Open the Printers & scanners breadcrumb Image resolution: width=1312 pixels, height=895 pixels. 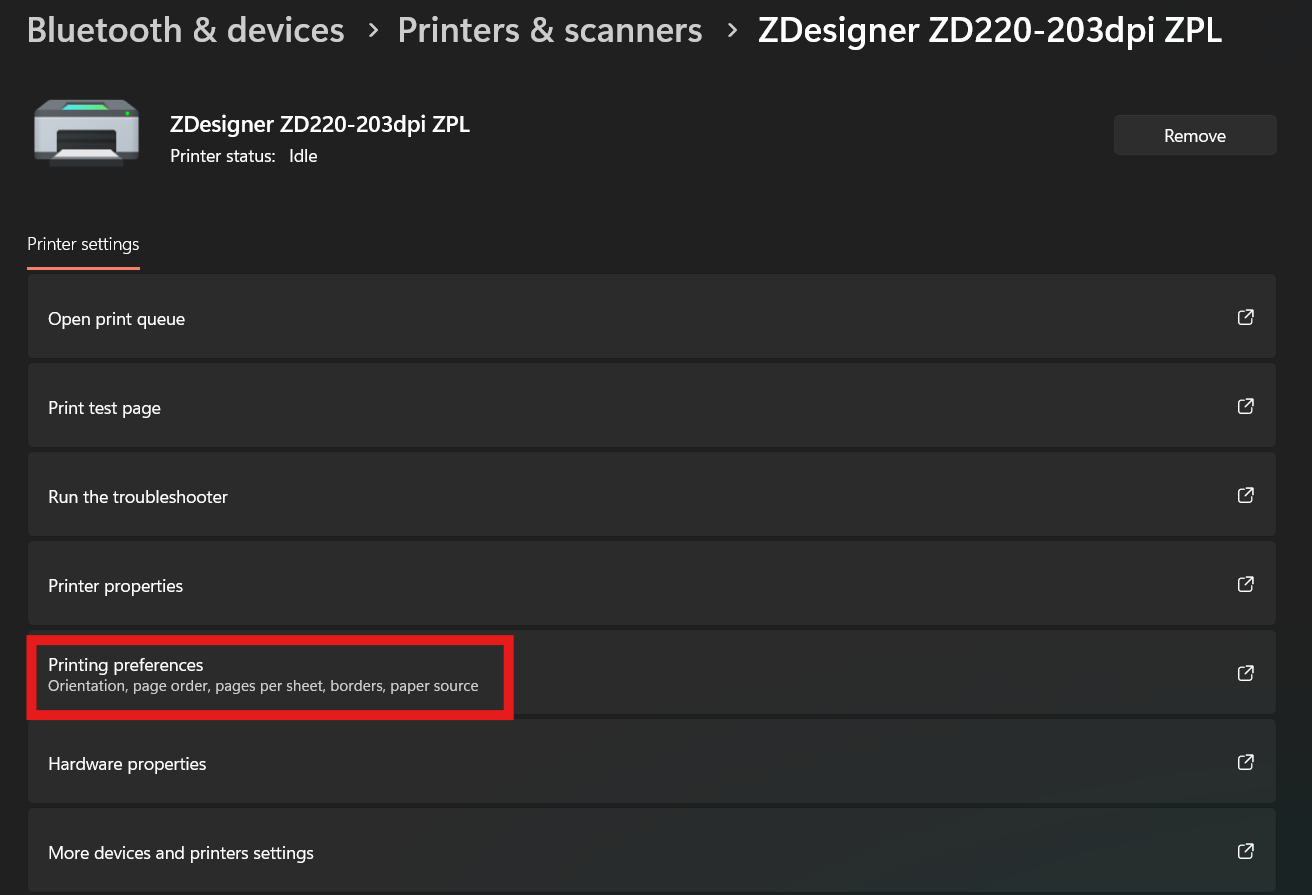[x=549, y=30]
